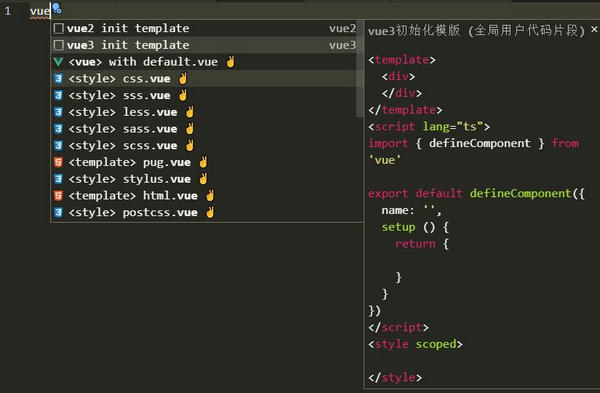
Task: Click the <style scoped> line in preview
Action: (x=415, y=344)
